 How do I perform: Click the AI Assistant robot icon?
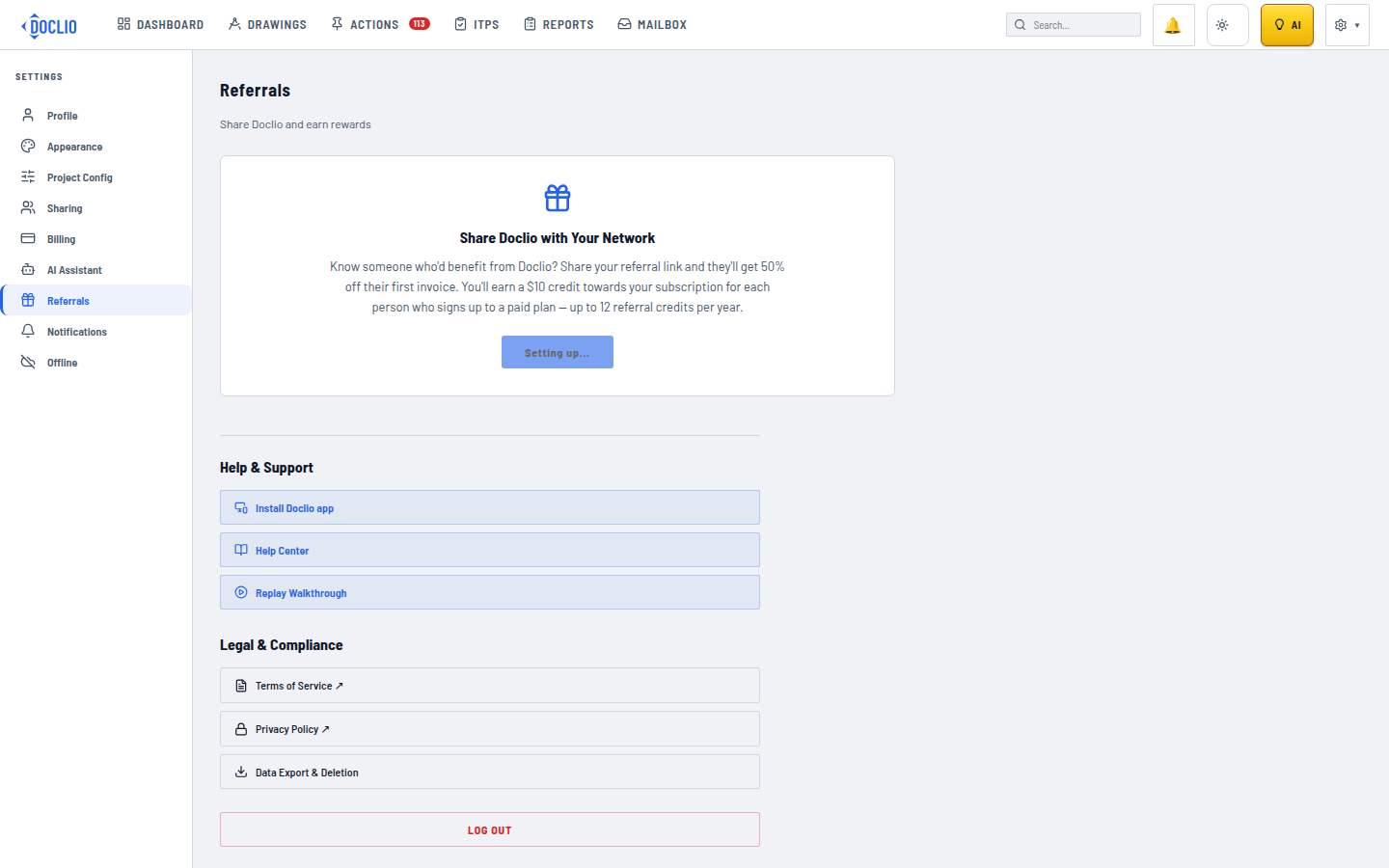28,269
